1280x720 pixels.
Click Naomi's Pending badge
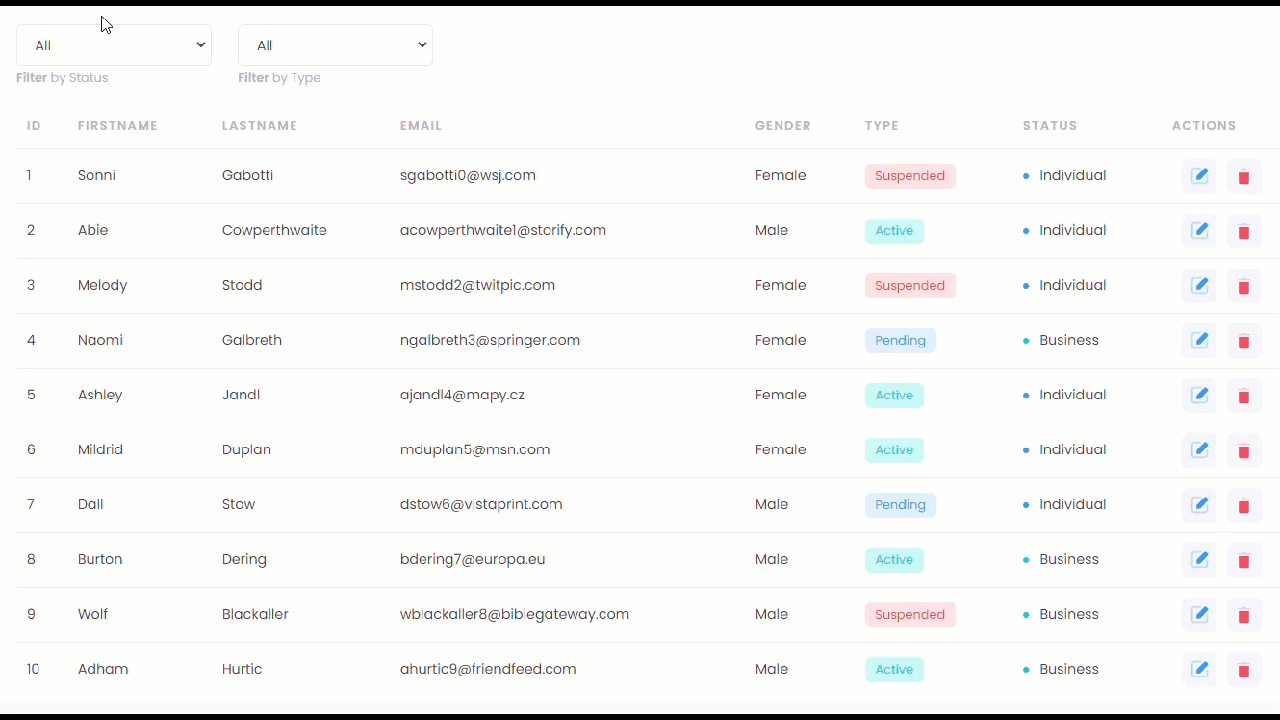tap(900, 341)
